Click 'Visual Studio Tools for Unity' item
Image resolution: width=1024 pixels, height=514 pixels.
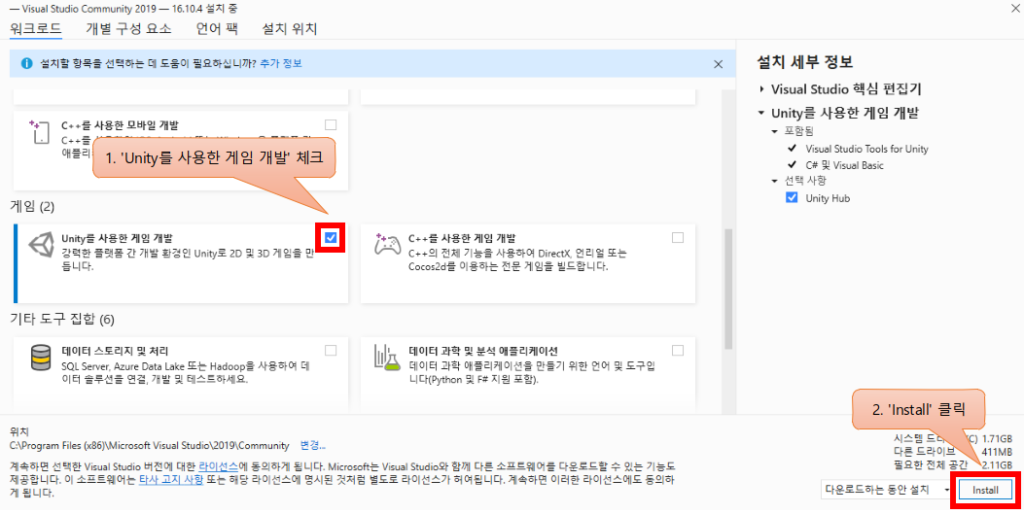tap(867, 149)
